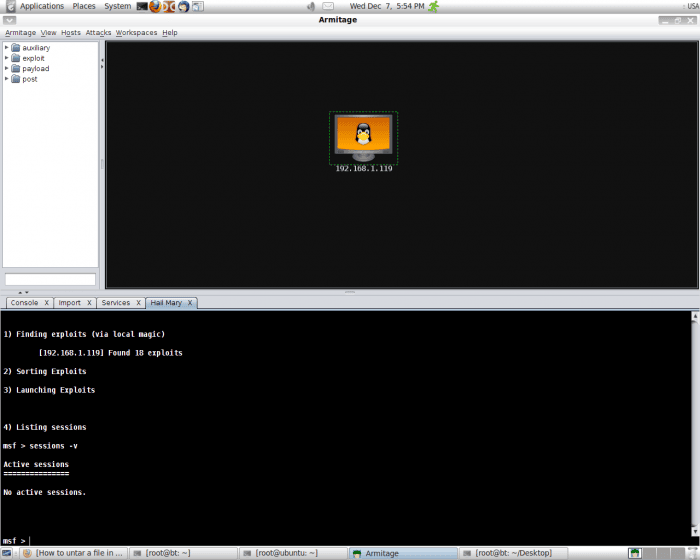Click the '3) Launching Exploits' line

click(x=49, y=390)
